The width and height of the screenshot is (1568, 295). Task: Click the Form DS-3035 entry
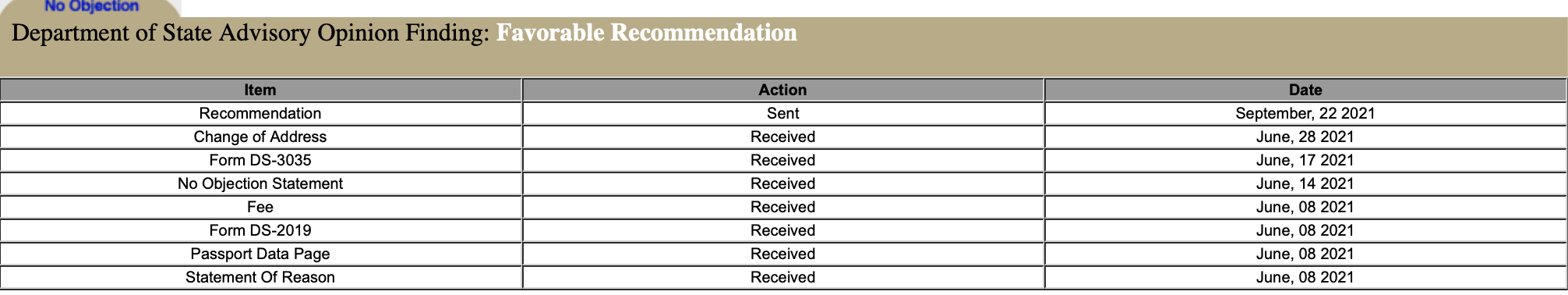coord(260,160)
